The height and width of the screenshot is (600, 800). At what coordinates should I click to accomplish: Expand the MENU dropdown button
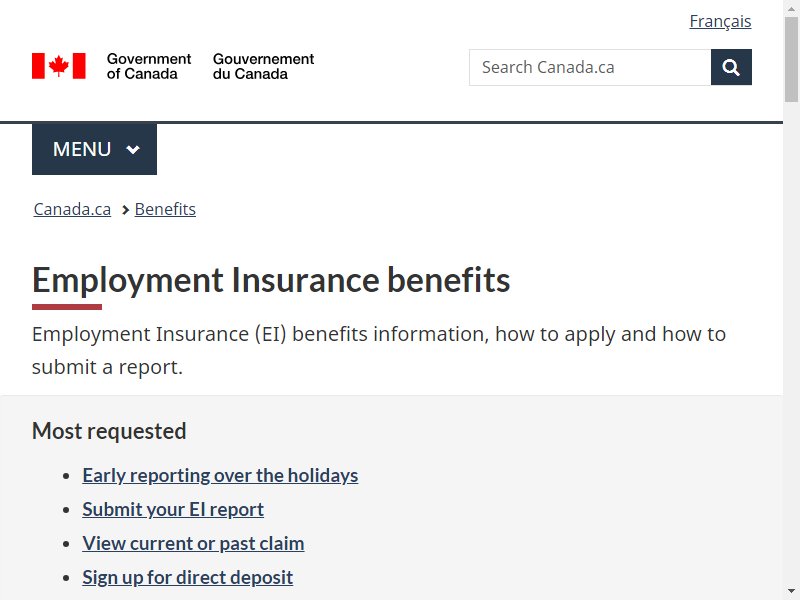pos(94,149)
